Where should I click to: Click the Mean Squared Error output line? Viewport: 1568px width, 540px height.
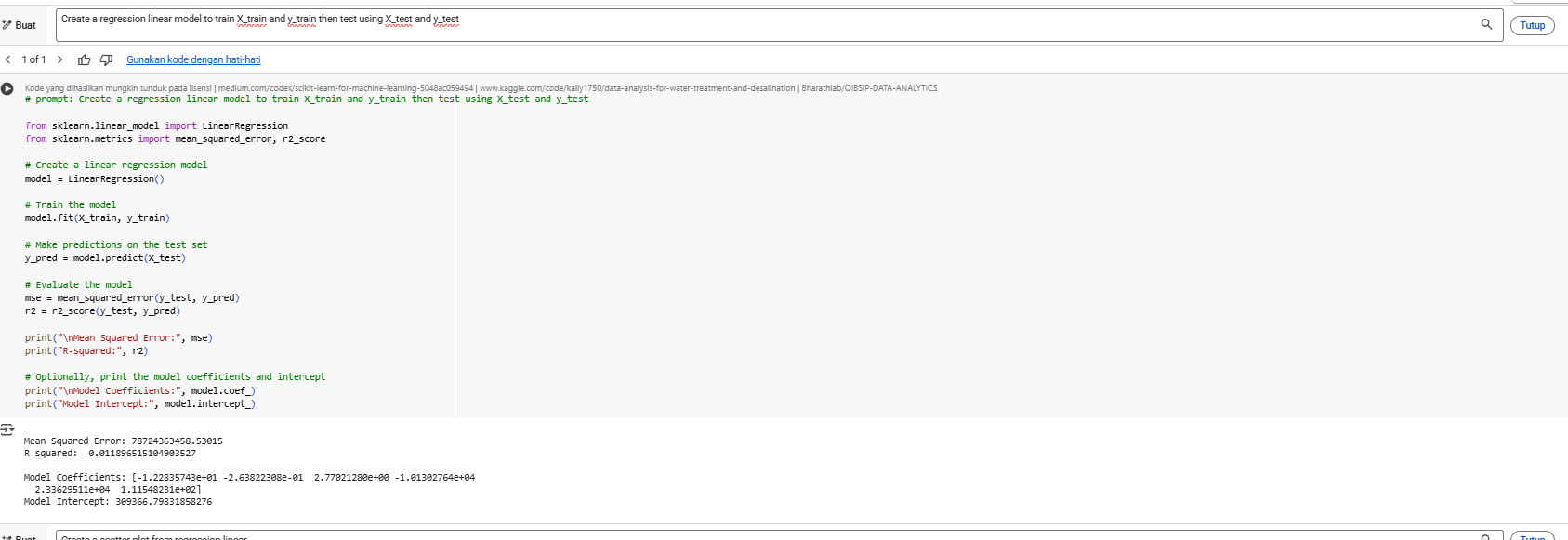(123, 441)
